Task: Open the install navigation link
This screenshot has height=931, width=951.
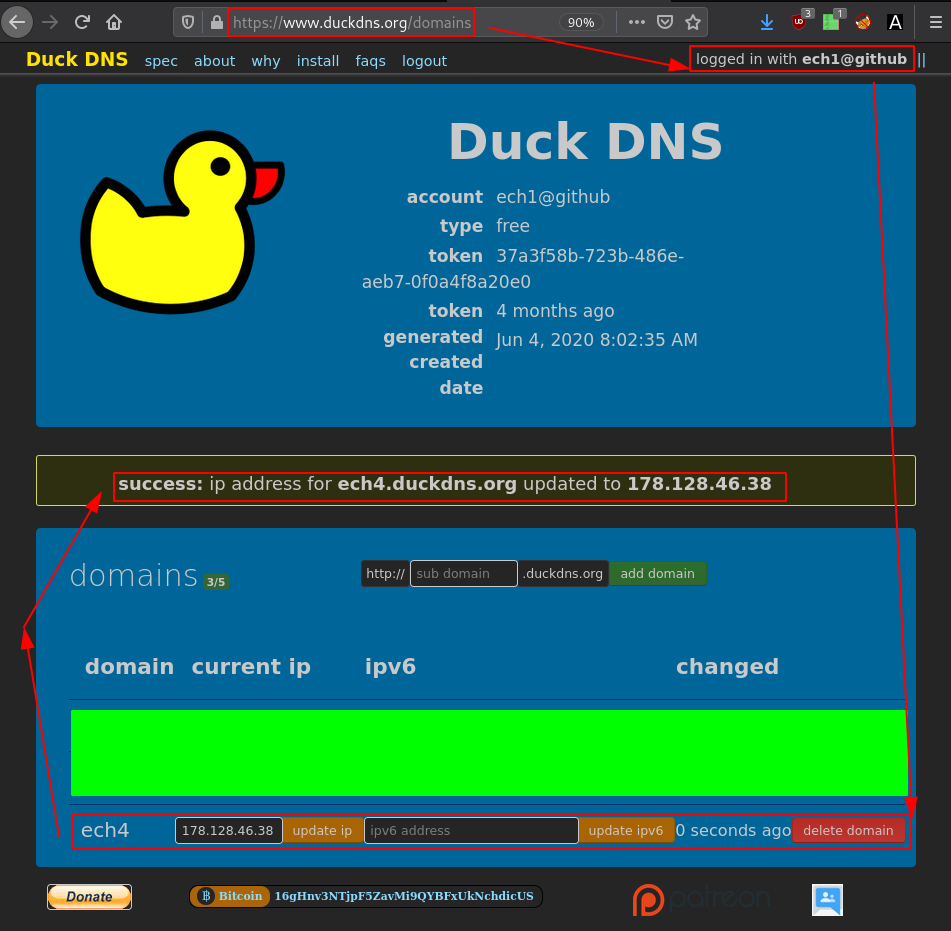Action: pos(317,61)
